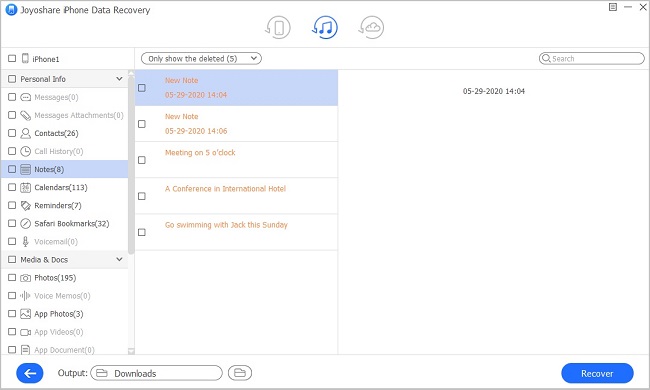Screen dimensions: 650x390
Task: Select the Safari Bookmarks(32) label
Action: (72, 223)
